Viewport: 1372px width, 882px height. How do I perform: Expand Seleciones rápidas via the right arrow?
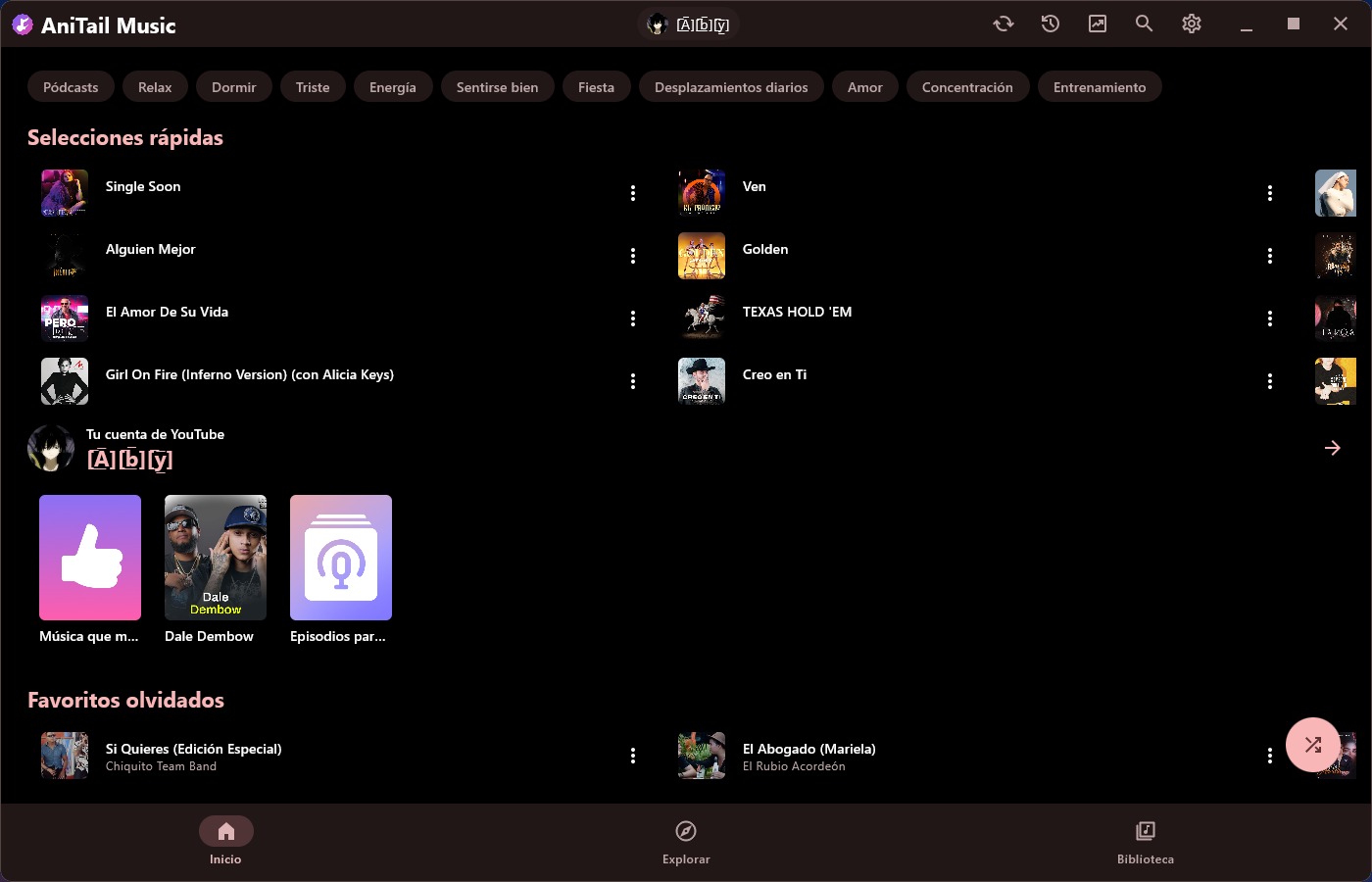(x=1332, y=448)
